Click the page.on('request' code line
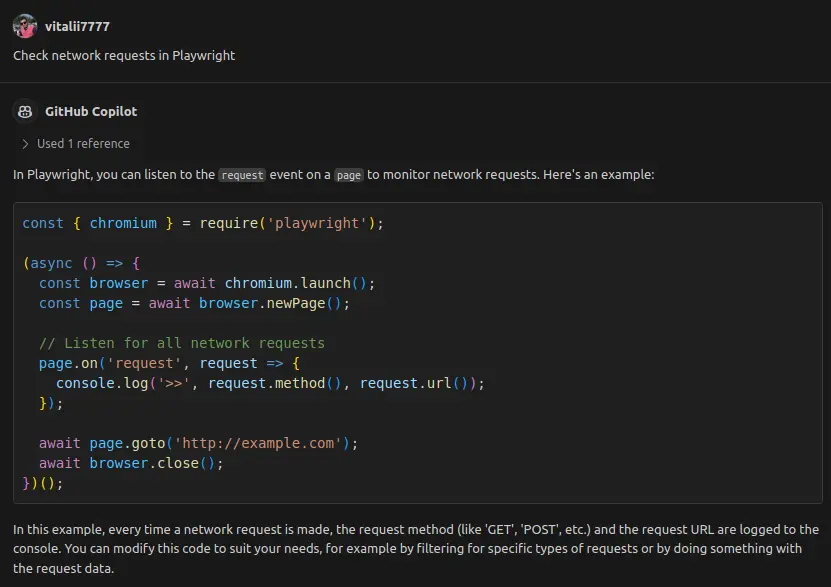The width and height of the screenshot is (831, 587). 170,363
